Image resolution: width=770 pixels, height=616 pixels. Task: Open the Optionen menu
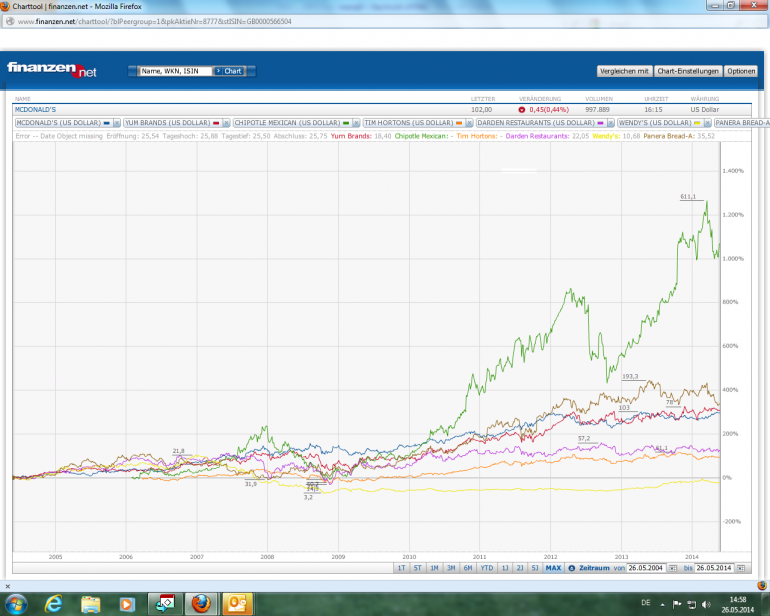coord(741,71)
